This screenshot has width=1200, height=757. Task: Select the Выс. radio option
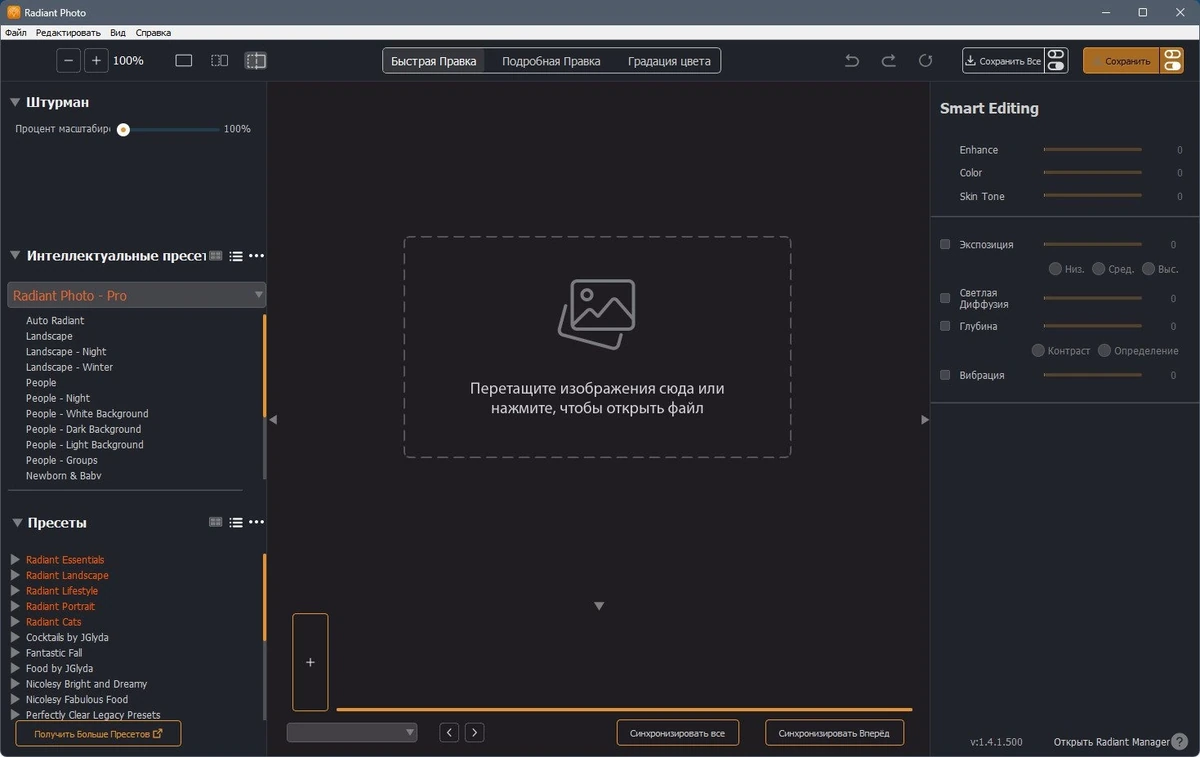coord(1148,269)
